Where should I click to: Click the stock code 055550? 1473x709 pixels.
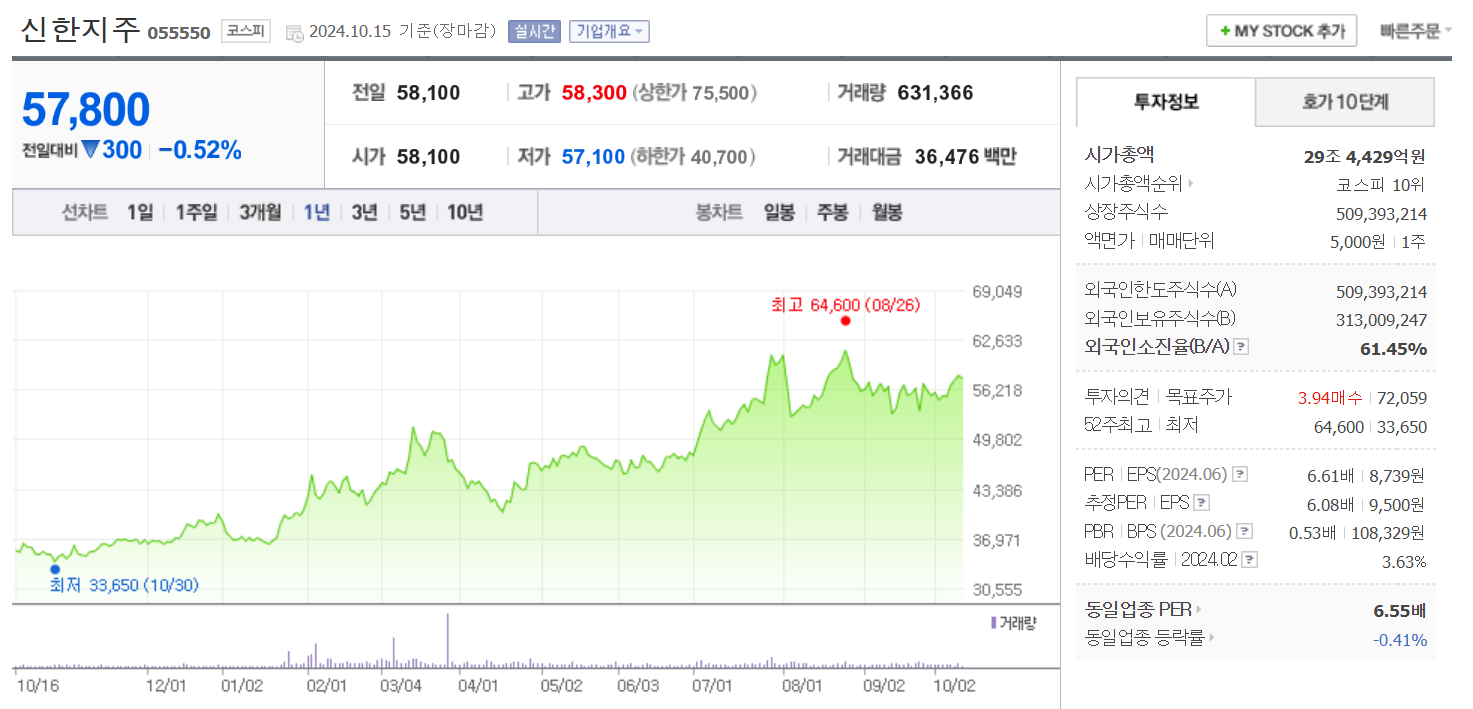point(179,33)
